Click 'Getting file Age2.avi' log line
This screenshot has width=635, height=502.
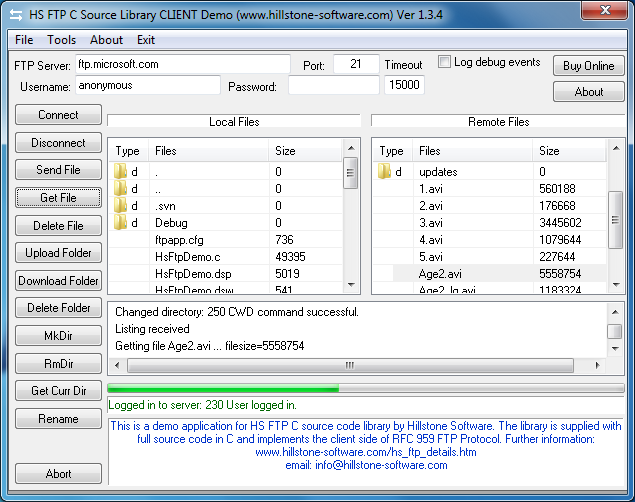point(209,346)
